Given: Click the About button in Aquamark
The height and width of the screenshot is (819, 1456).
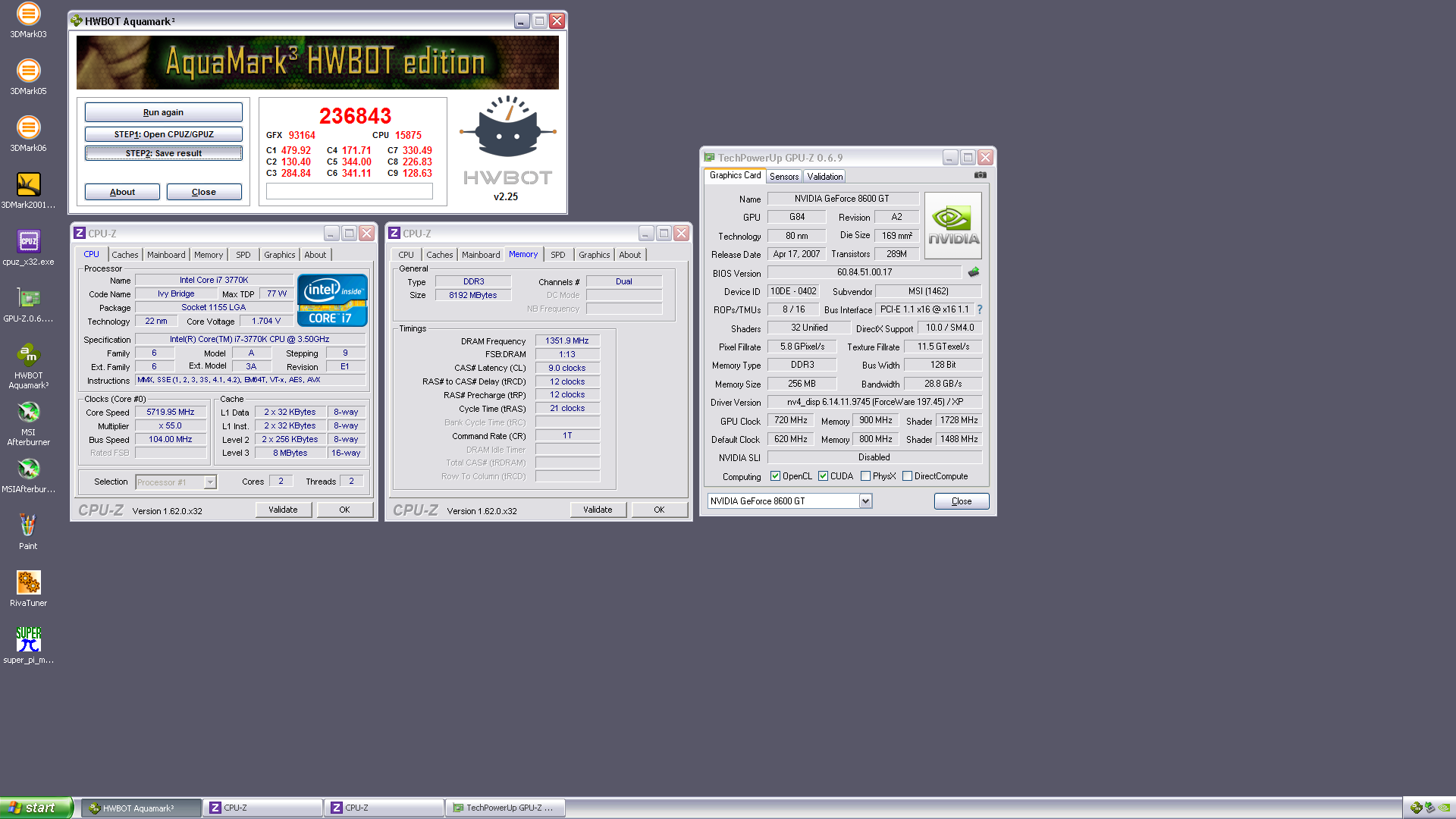Looking at the screenshot, I should [122, 192].
